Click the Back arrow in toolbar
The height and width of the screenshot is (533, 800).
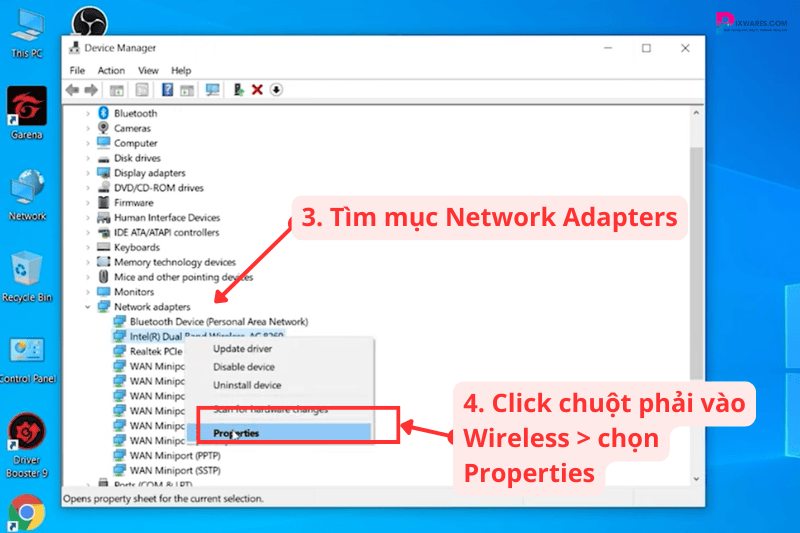click(x=72, y=90)
